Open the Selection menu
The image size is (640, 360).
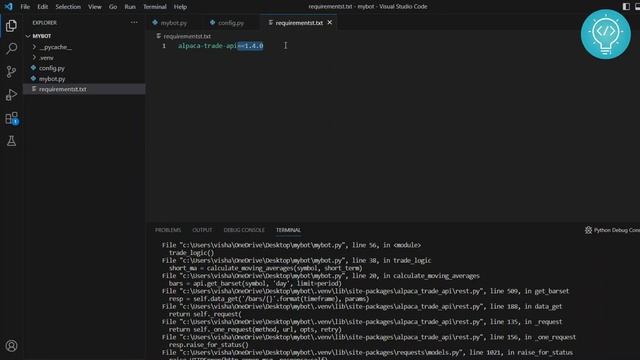pyautogui.click(x=68, y=7)
